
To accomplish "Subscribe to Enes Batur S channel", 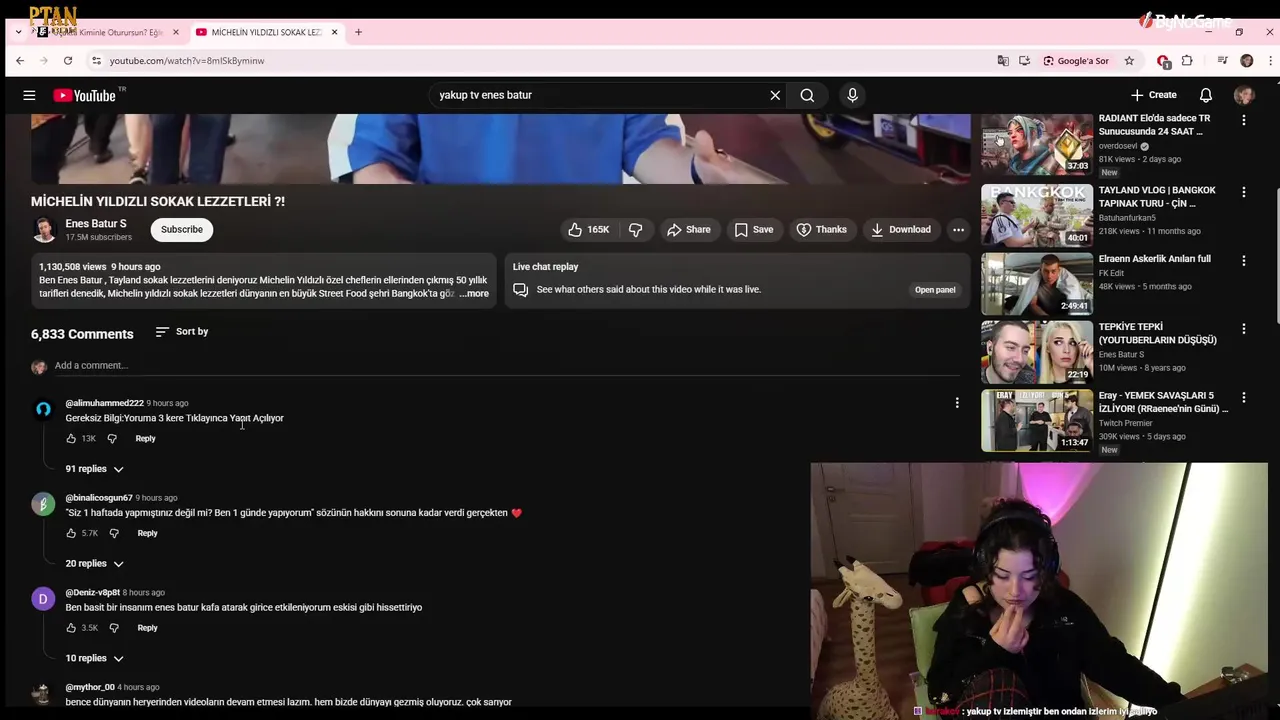I will coord(182,230).
